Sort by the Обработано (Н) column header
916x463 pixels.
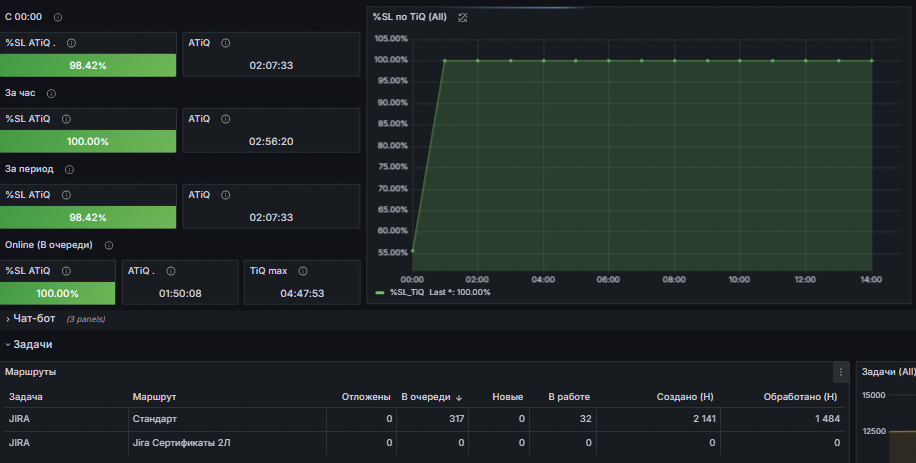pyautogui.click(x=800, y=397)
